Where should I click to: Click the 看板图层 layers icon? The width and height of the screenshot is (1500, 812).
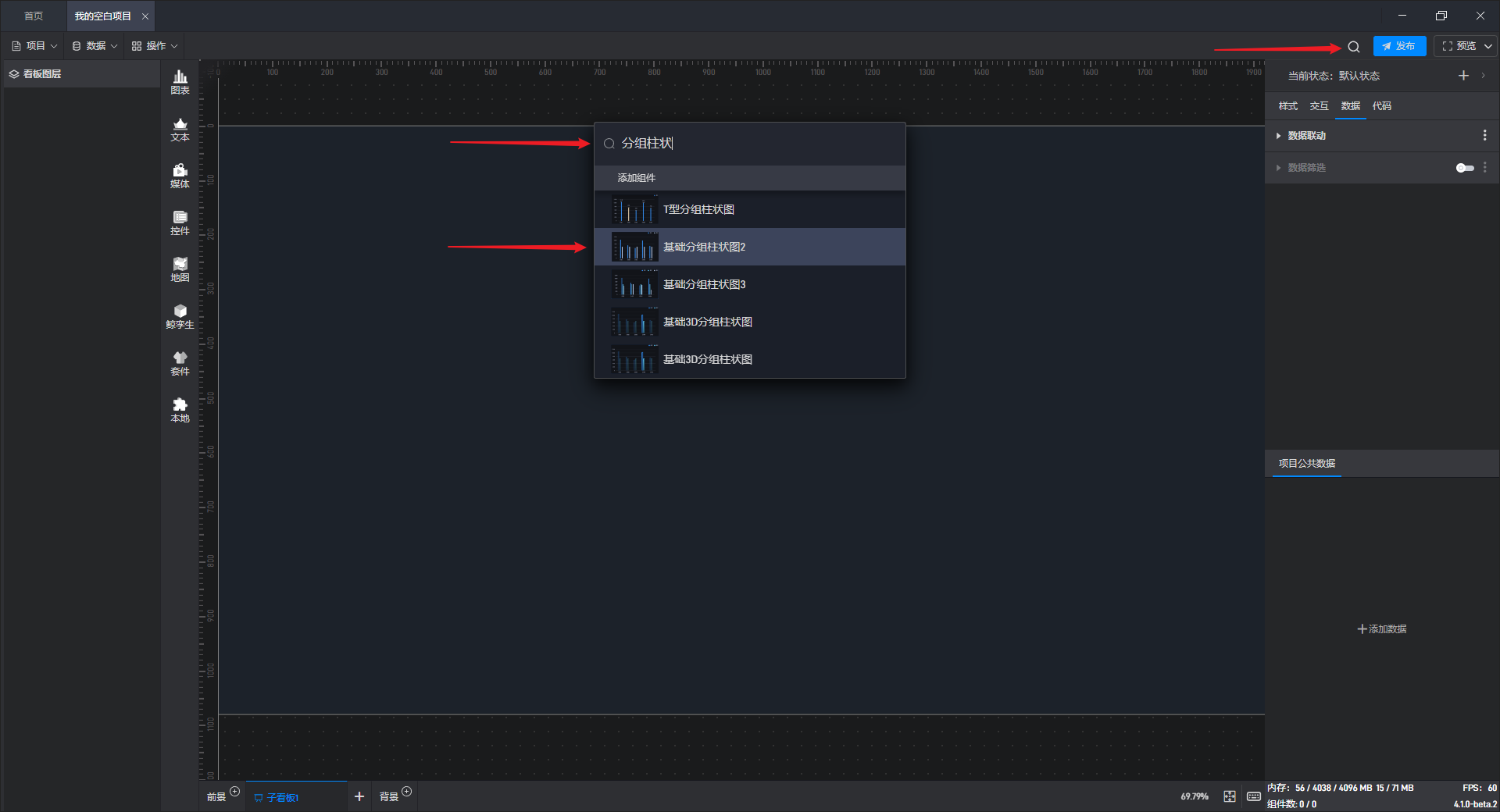coord(14,74)
